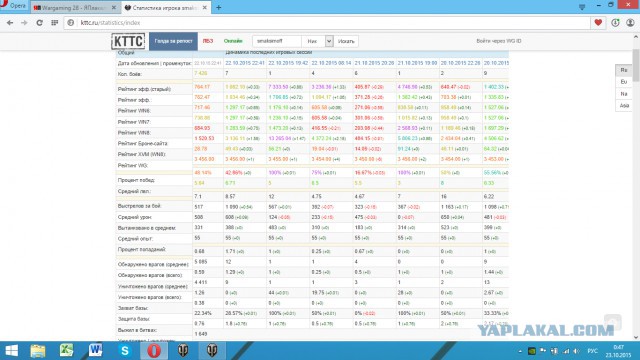Click Войти через WG ID link

tap(499, 41)
